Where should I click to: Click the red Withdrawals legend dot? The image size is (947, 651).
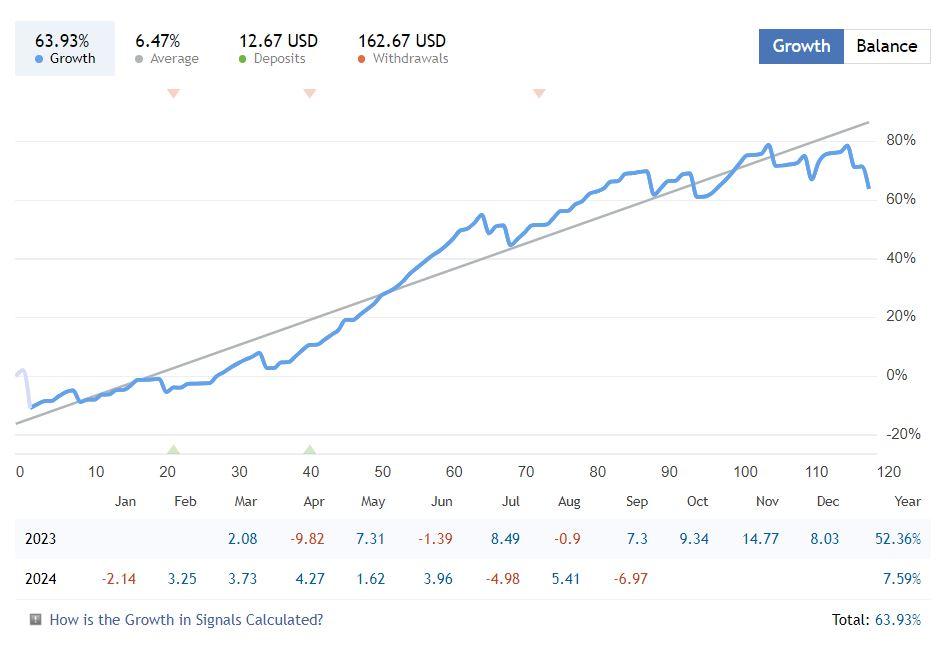pyautogui.click(x=362, y=59)
